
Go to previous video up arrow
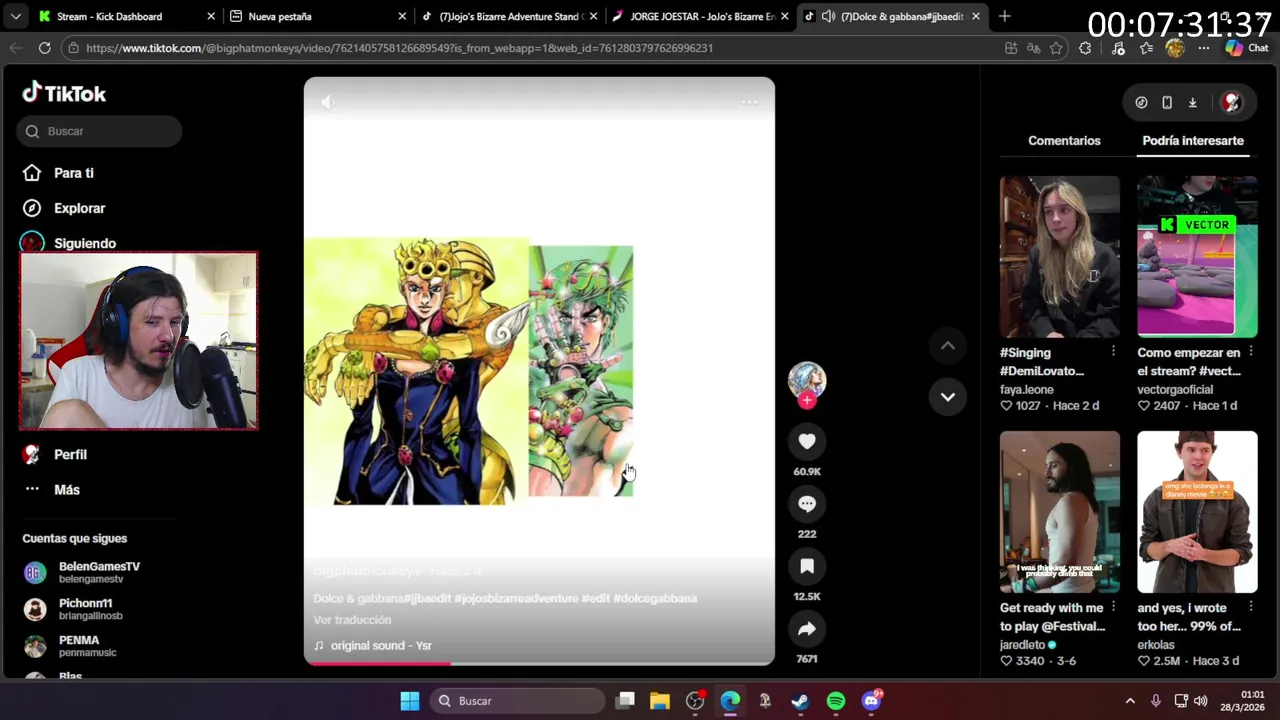point(948,346)
